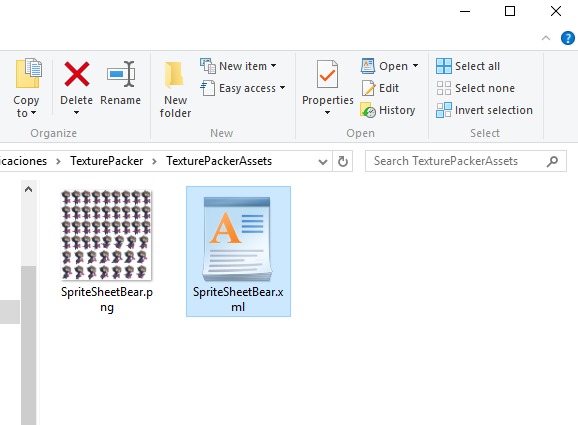This screenshot has height=425, width=578.
Task: Click the Copy to icon
Action: point(28,73)
